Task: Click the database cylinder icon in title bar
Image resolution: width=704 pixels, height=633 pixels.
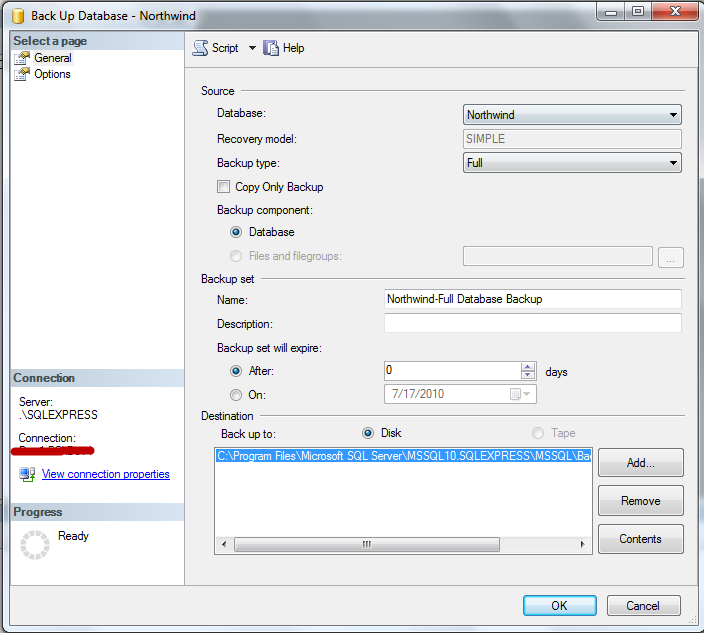Action: point(18,16)
